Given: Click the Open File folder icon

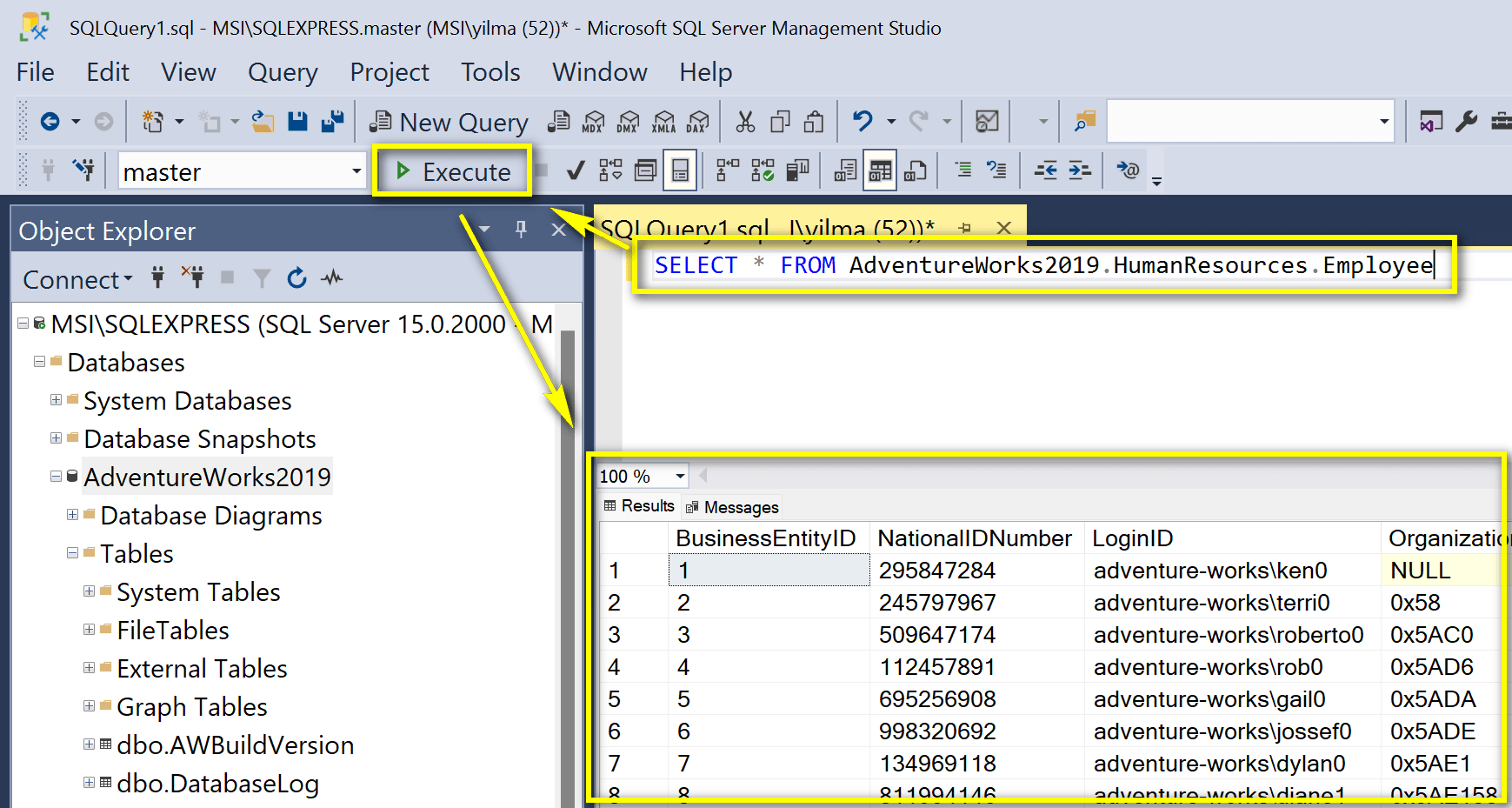Looking at the screenshot, I should coord(263,121).
